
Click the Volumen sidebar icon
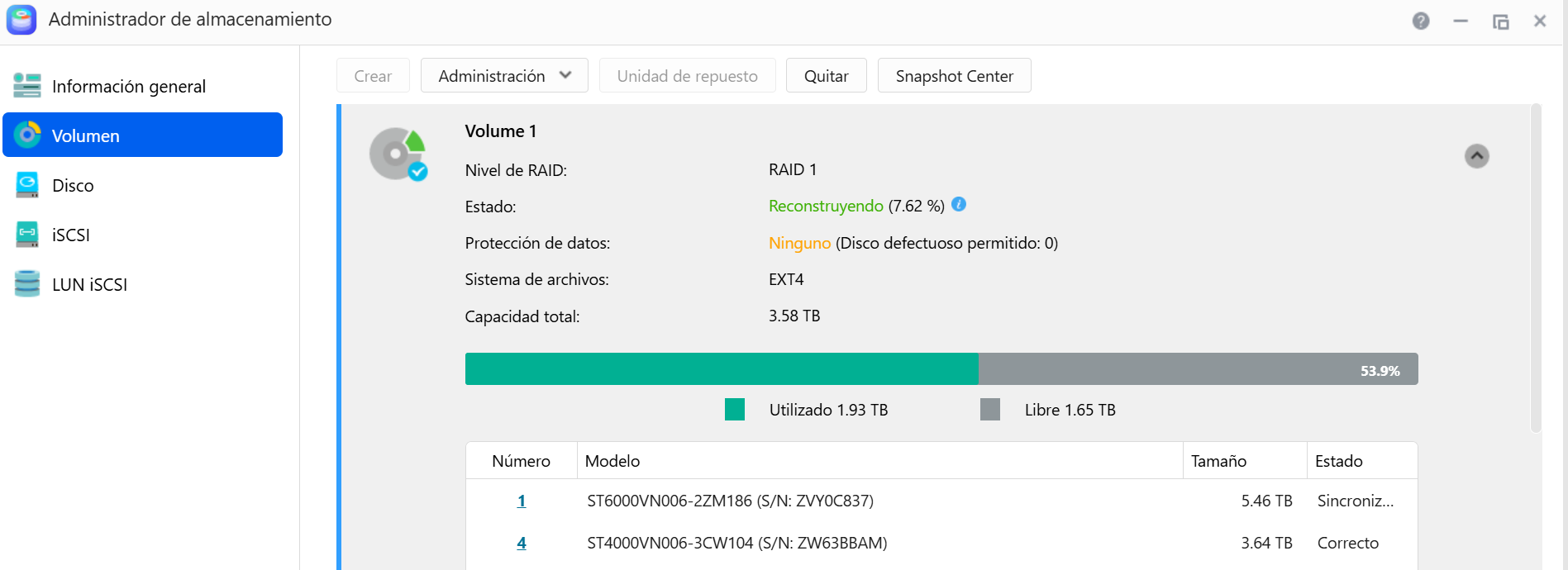27,135
